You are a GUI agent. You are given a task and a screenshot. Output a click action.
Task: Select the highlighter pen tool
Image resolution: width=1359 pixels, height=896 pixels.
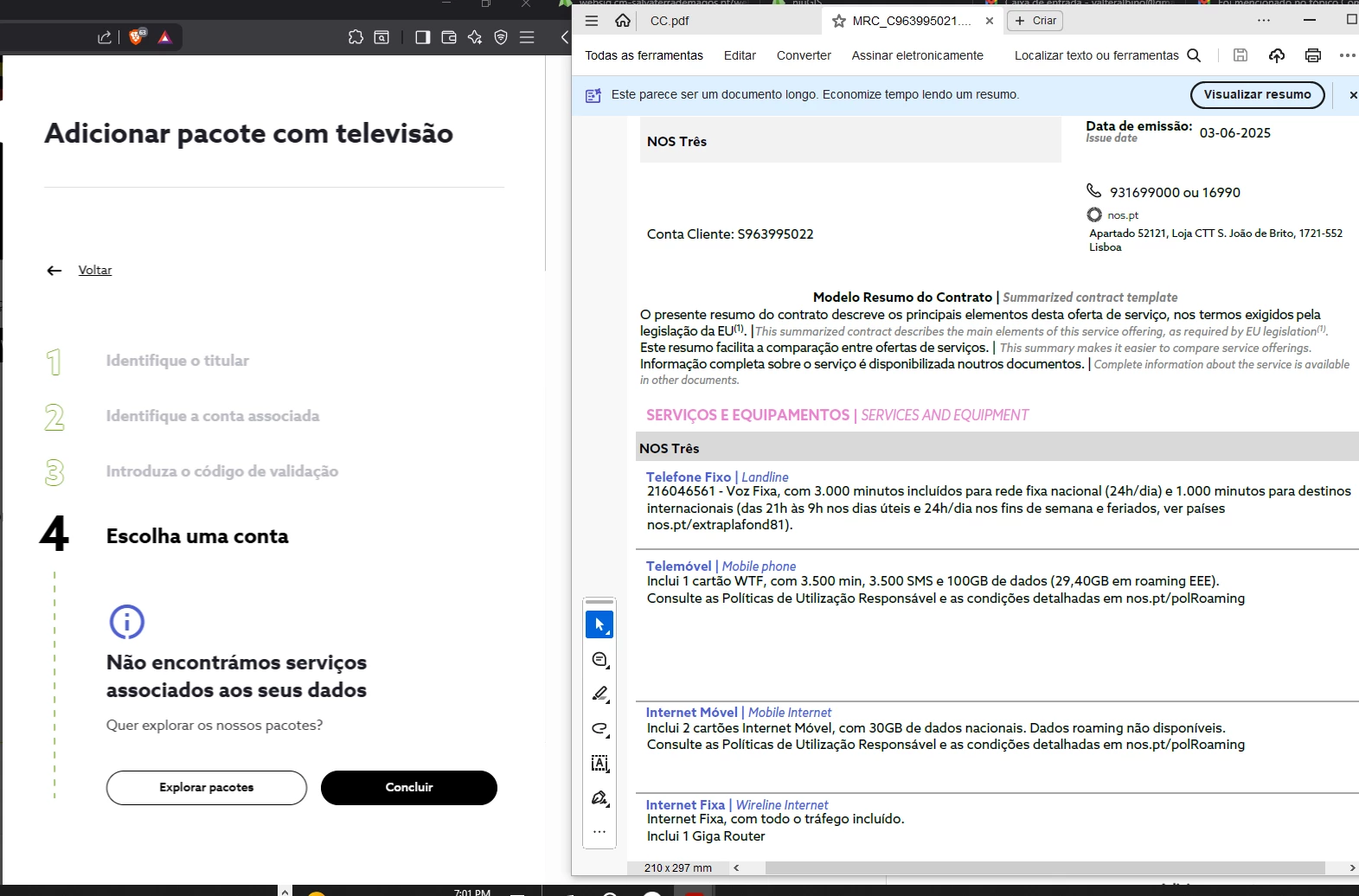point(599,694)
